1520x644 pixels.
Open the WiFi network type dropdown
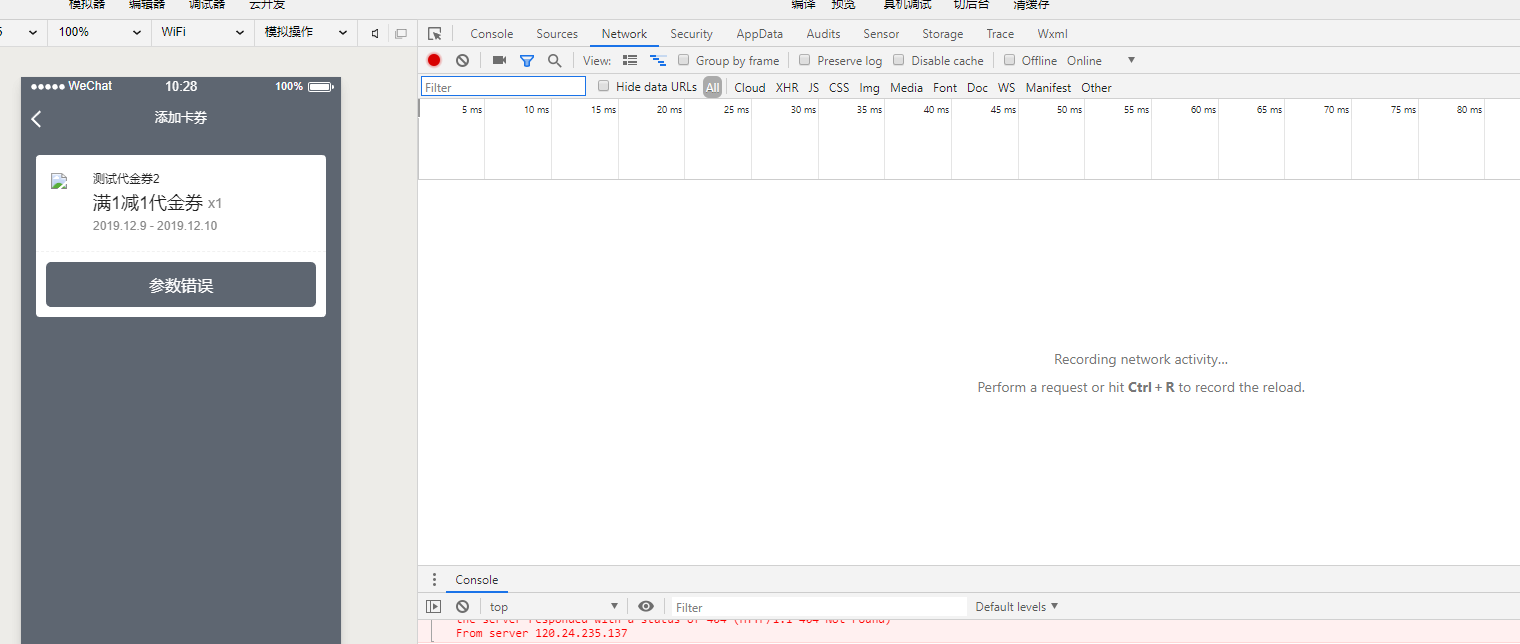[x=203, y=32]
